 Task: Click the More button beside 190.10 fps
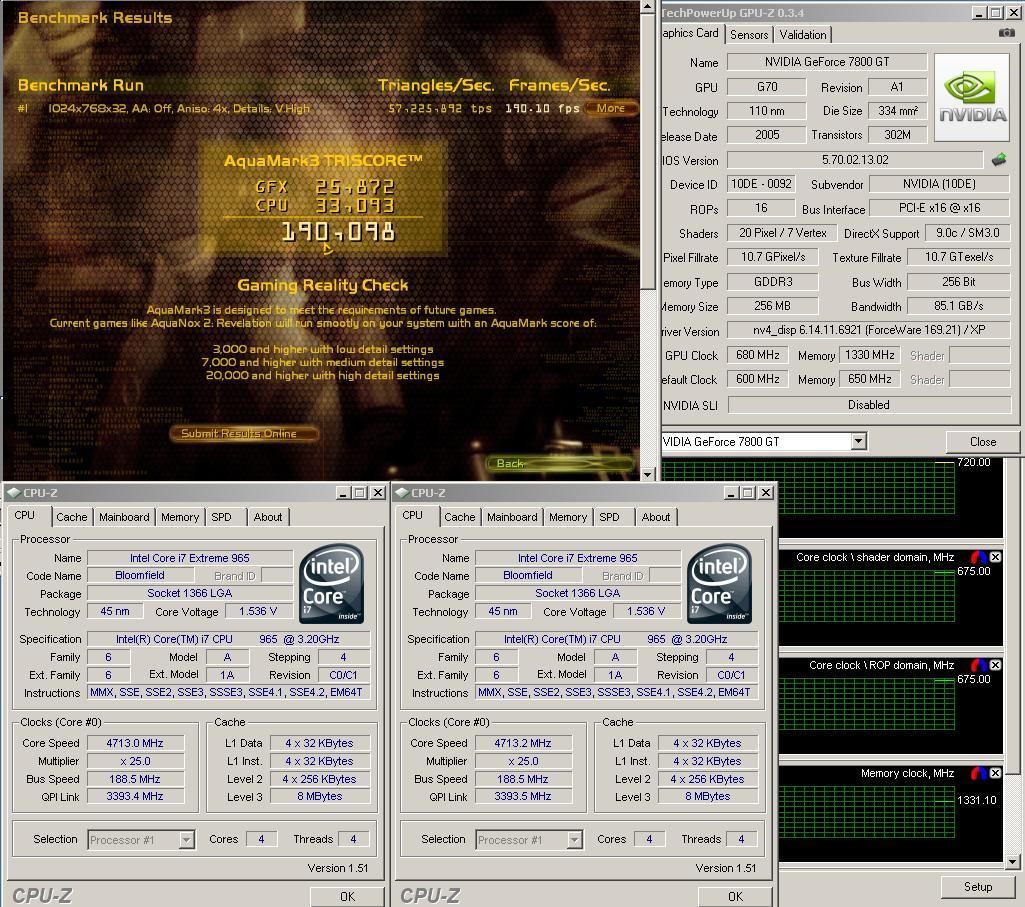point(611,109)
